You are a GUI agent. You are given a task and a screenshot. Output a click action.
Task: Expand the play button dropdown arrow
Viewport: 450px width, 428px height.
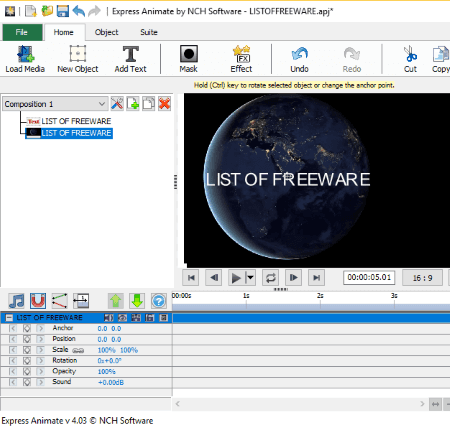click(x=251, y=277)
